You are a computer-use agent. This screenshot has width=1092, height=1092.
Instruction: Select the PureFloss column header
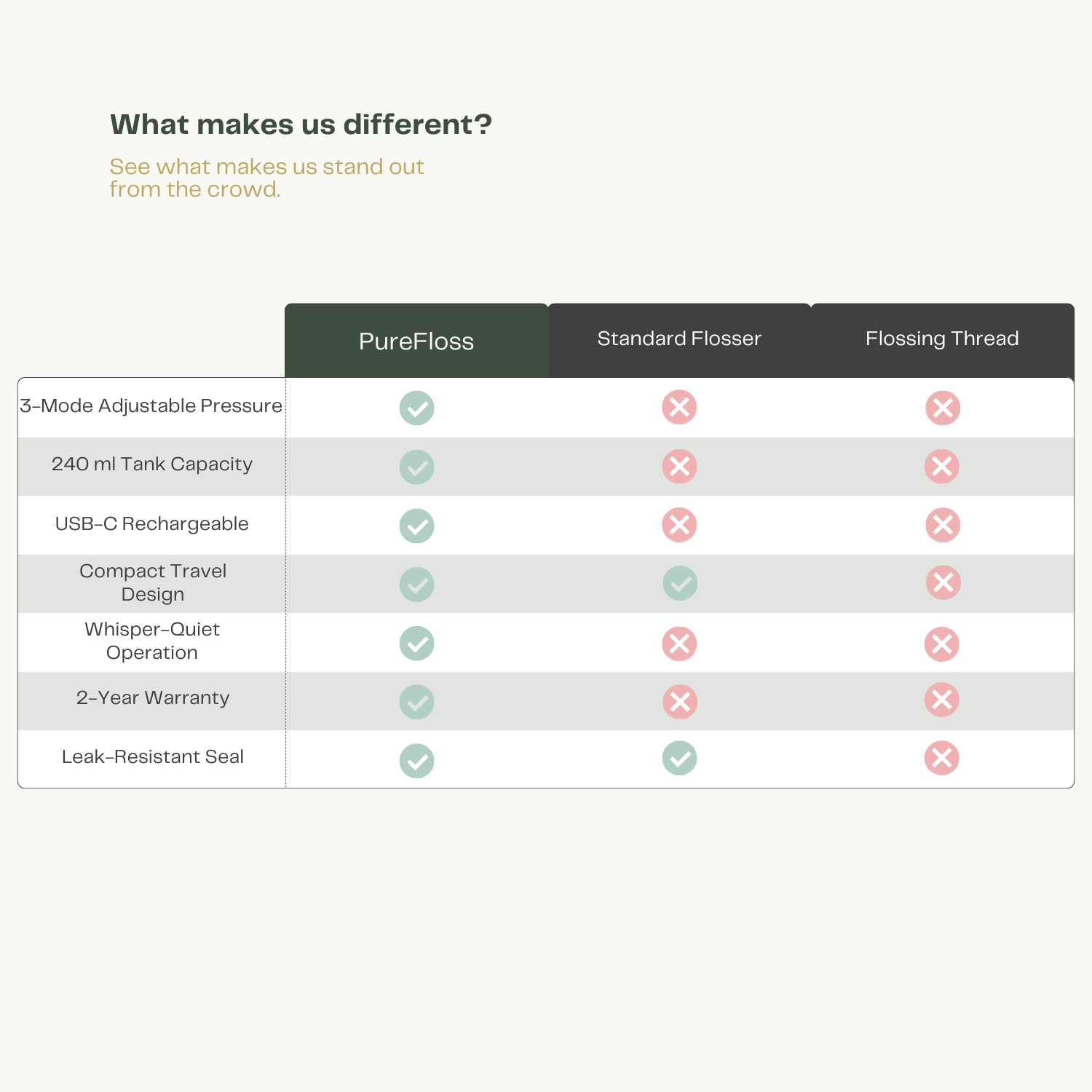416,341
